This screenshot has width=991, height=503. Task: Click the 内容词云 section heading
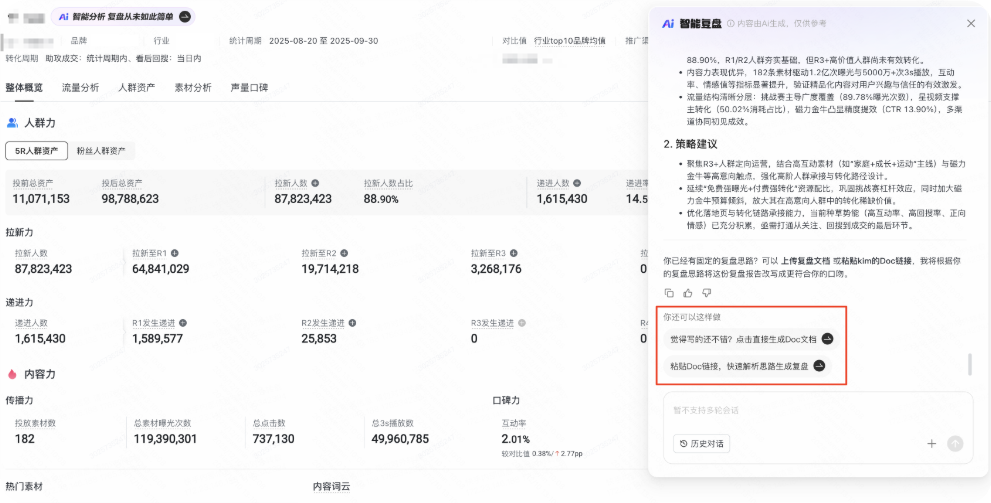point(332,487)
